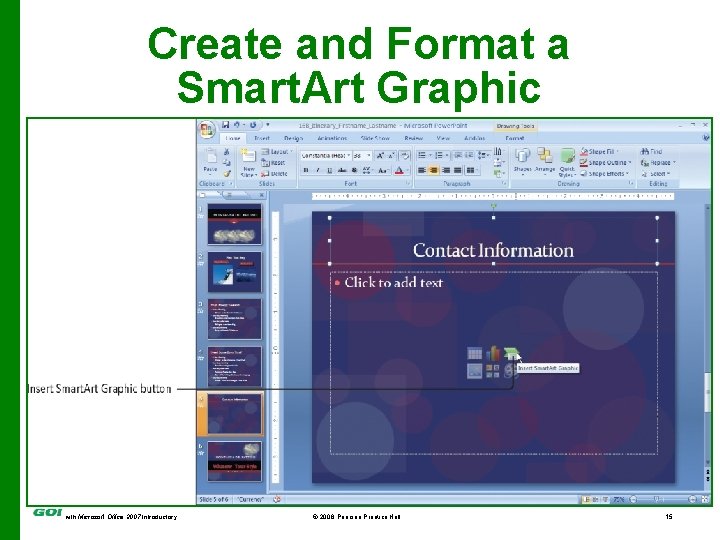Viewport: 720px width, 540px height.
Task: Open the Shape Fill dropdown
Action: pyautogui.click(x=599, y=152)
